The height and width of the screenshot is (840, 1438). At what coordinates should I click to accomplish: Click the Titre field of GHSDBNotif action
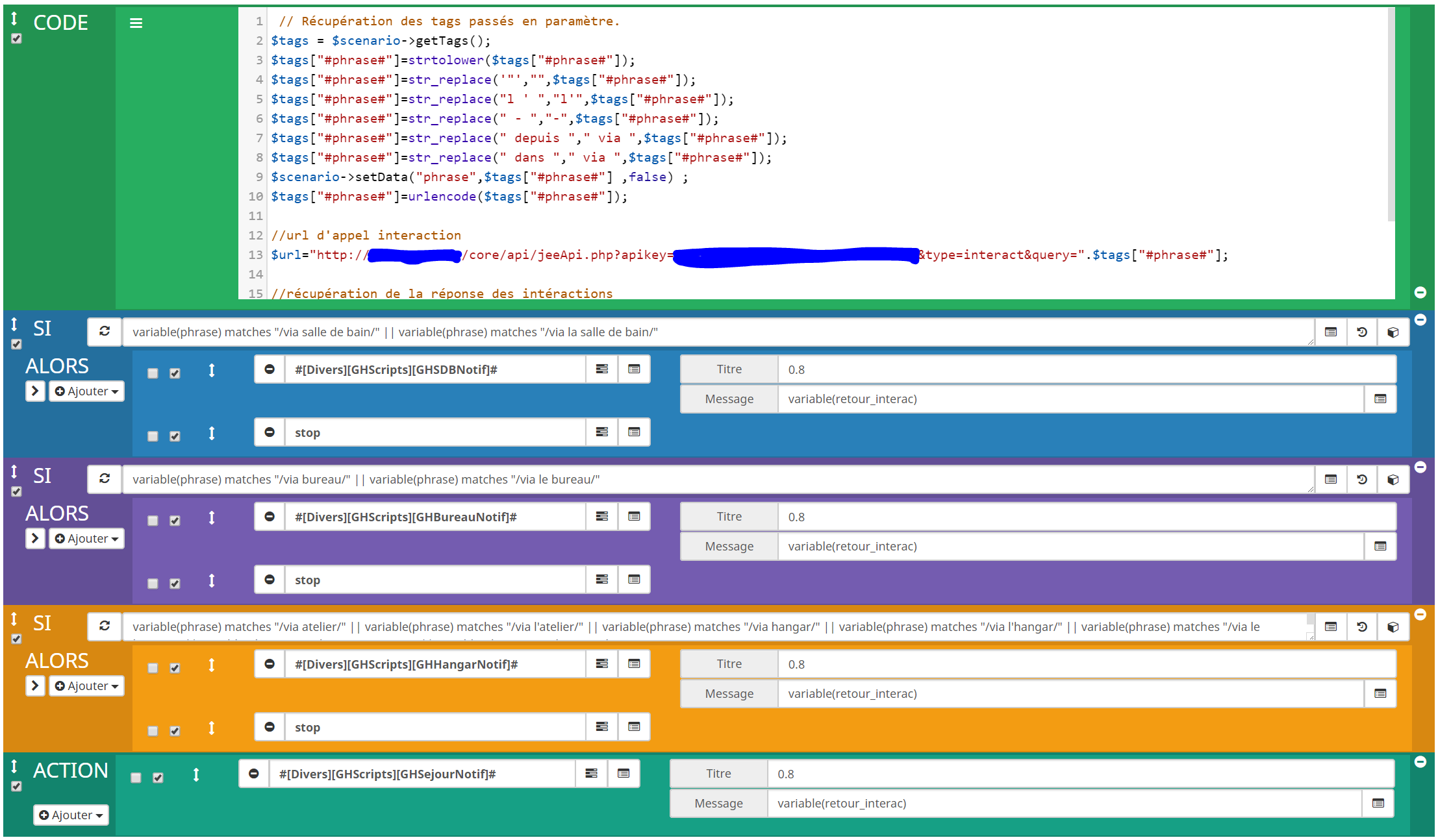(1087, 369)
